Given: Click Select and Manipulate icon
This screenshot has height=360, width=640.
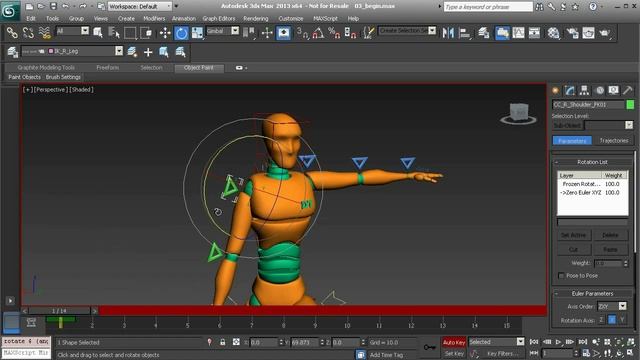Looking at the screenshot, I should [267, 32].
